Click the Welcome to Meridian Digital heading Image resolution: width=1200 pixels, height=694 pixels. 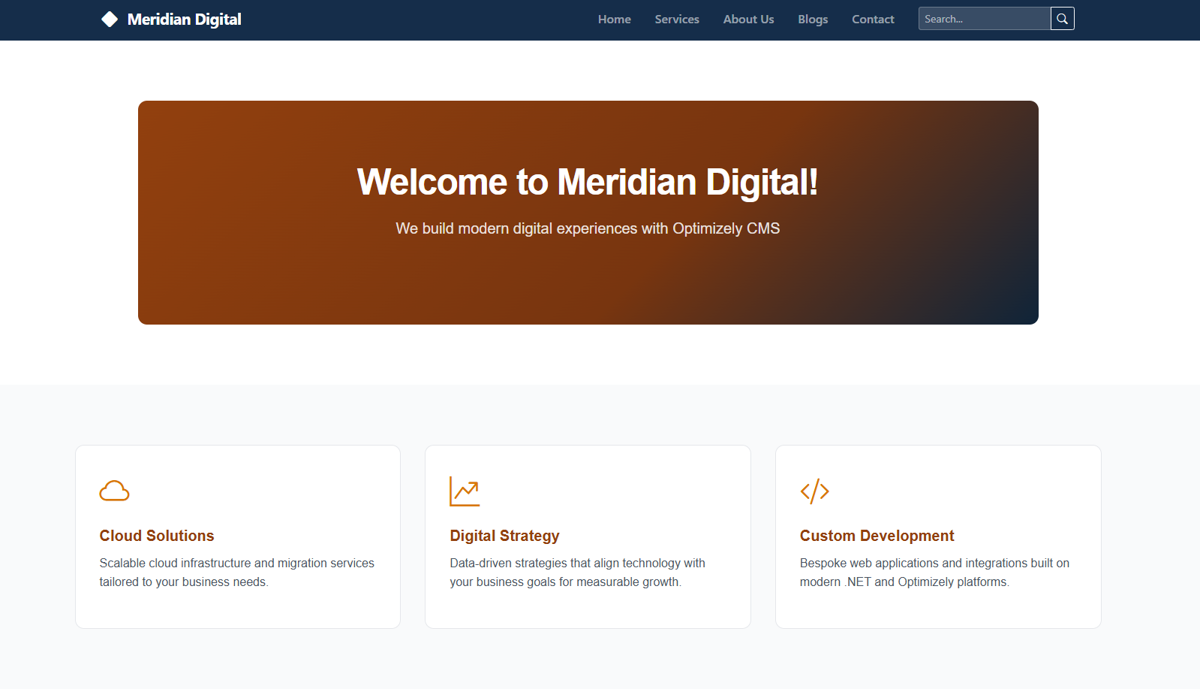(x=587, y=182)
